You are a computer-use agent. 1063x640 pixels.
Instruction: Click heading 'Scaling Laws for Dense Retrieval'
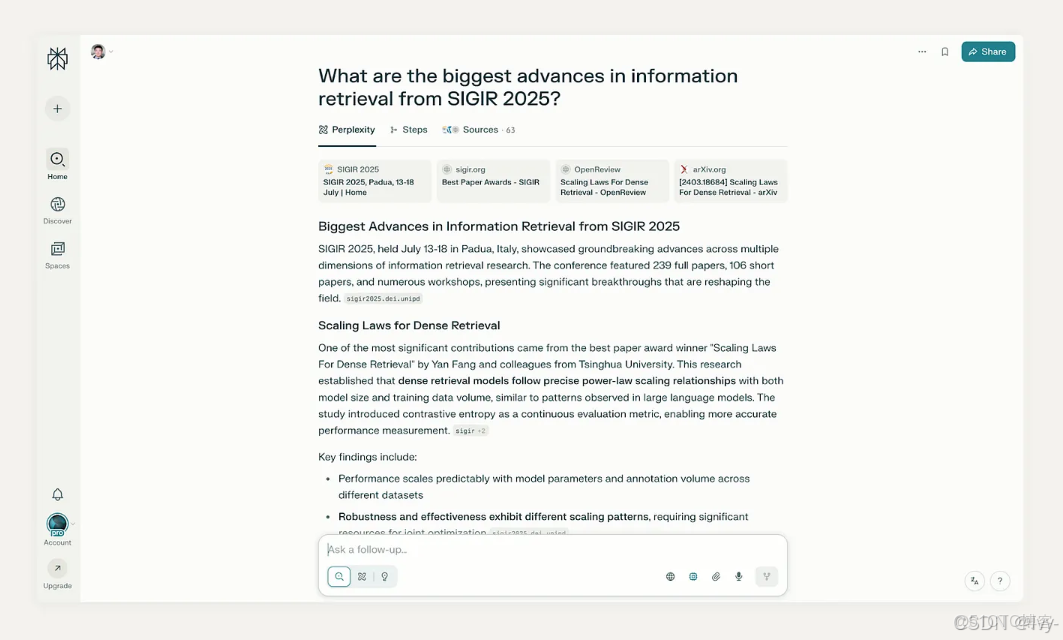pyautogui.click(x=409, y=325)
